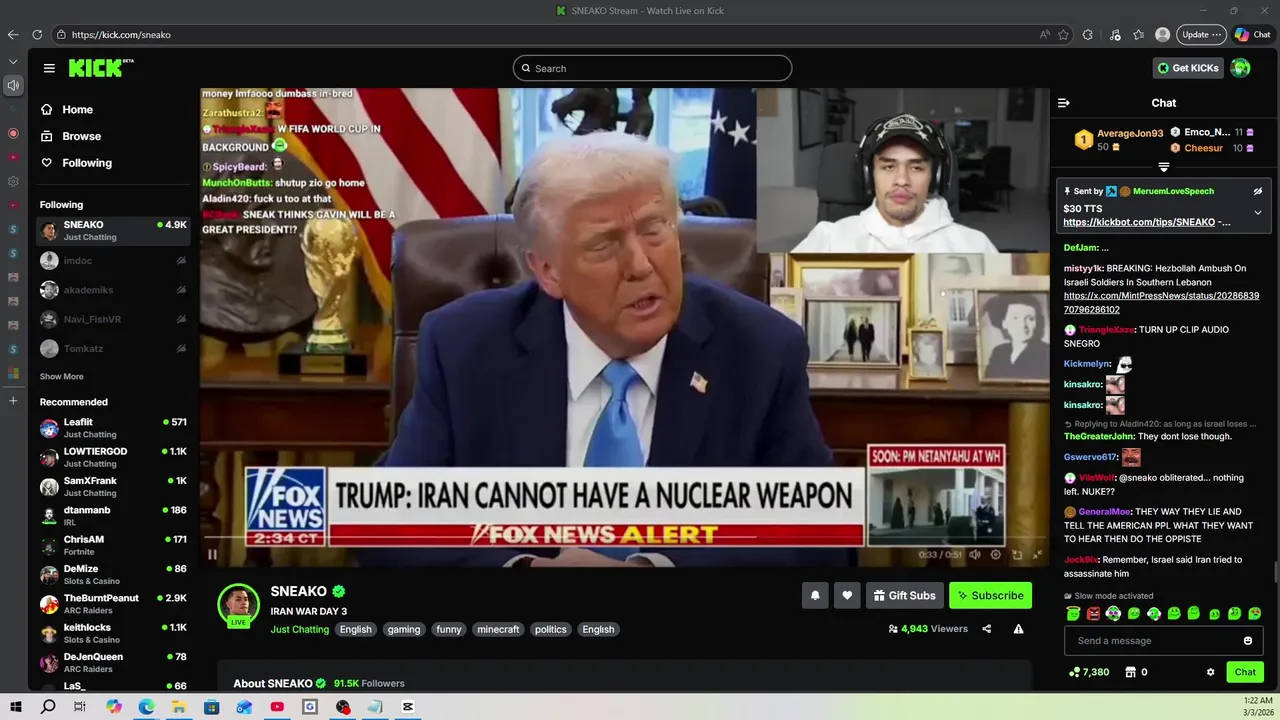Image resolution: width=1280 pixels, height=720 pixels.
Task: Open LOWTIERGOD recommended channel
Action: point(113,457)
